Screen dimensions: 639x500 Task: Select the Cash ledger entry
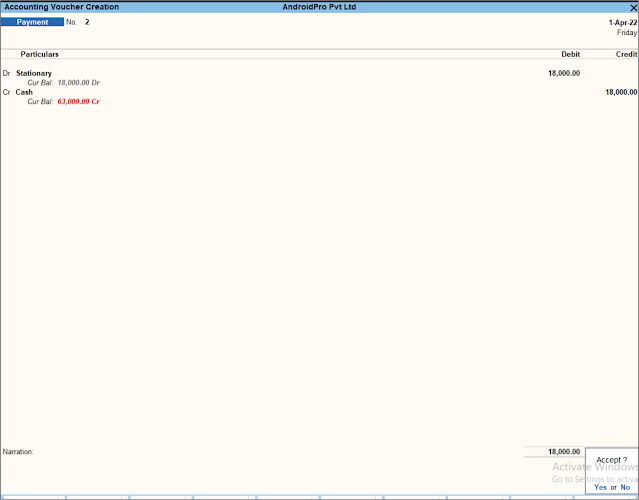pos(24,92)
